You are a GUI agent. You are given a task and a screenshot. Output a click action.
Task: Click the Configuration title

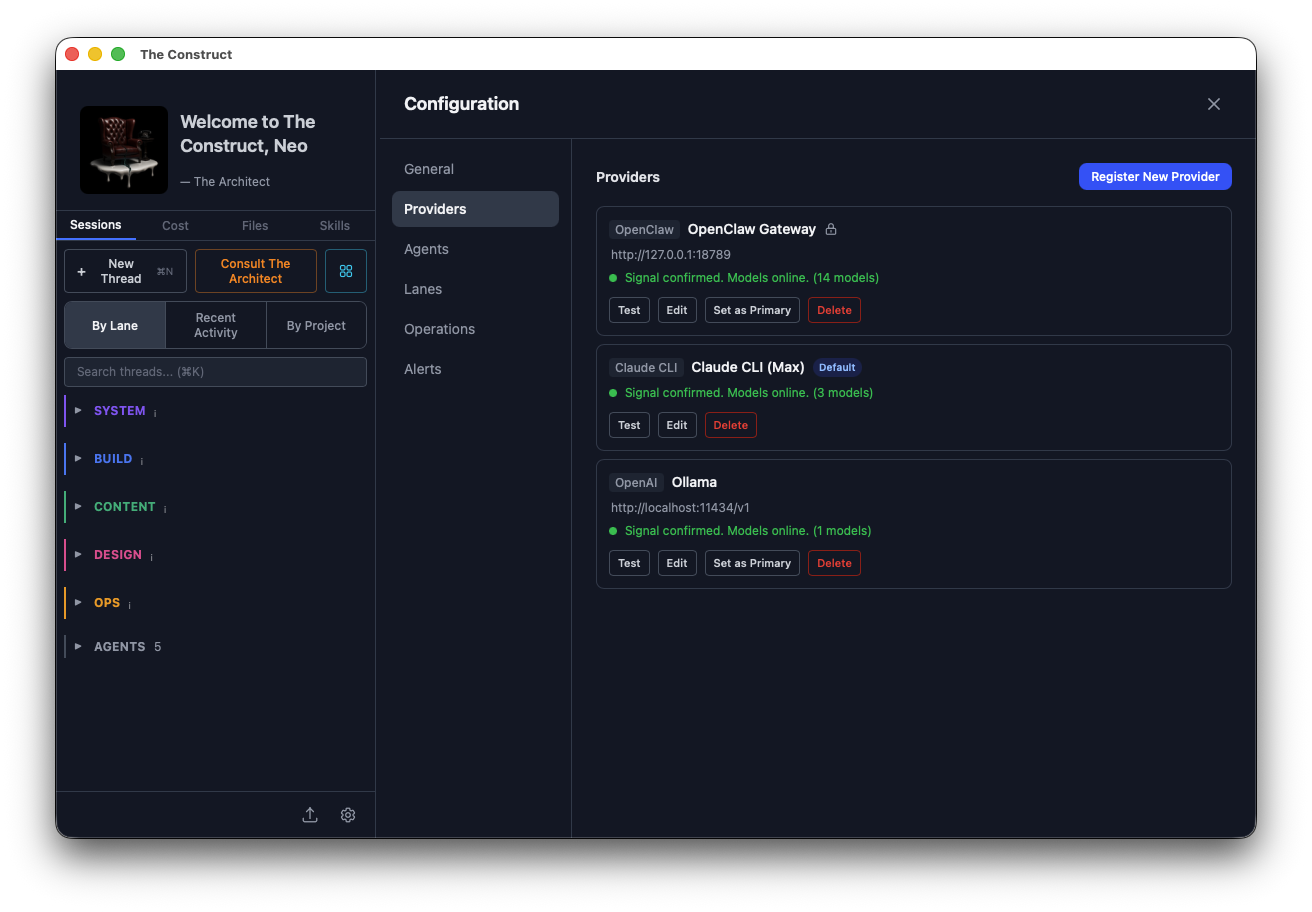coord(461,104)
